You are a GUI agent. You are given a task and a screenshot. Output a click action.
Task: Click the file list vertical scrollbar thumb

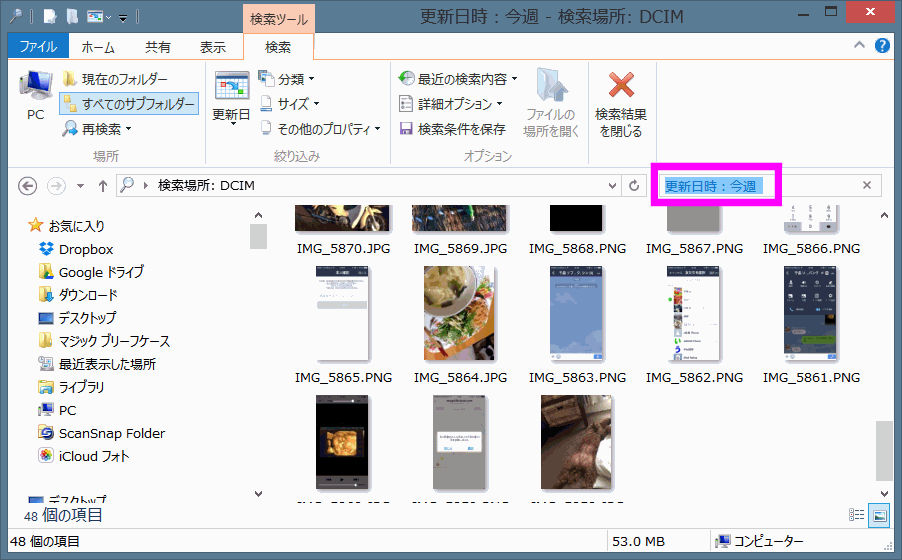pos(883,450)
